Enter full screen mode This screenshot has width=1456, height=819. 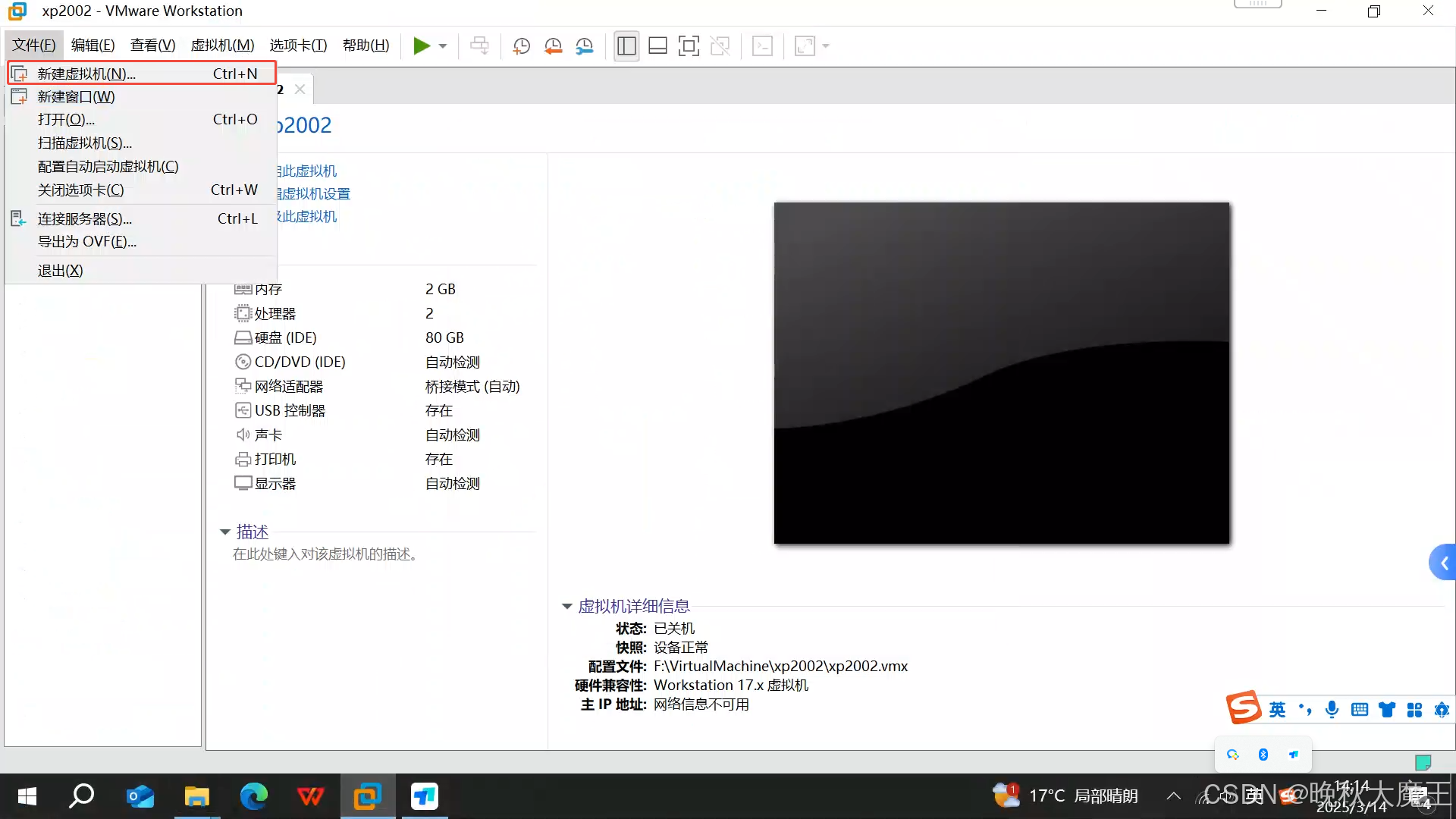click(x=689, y=46)
